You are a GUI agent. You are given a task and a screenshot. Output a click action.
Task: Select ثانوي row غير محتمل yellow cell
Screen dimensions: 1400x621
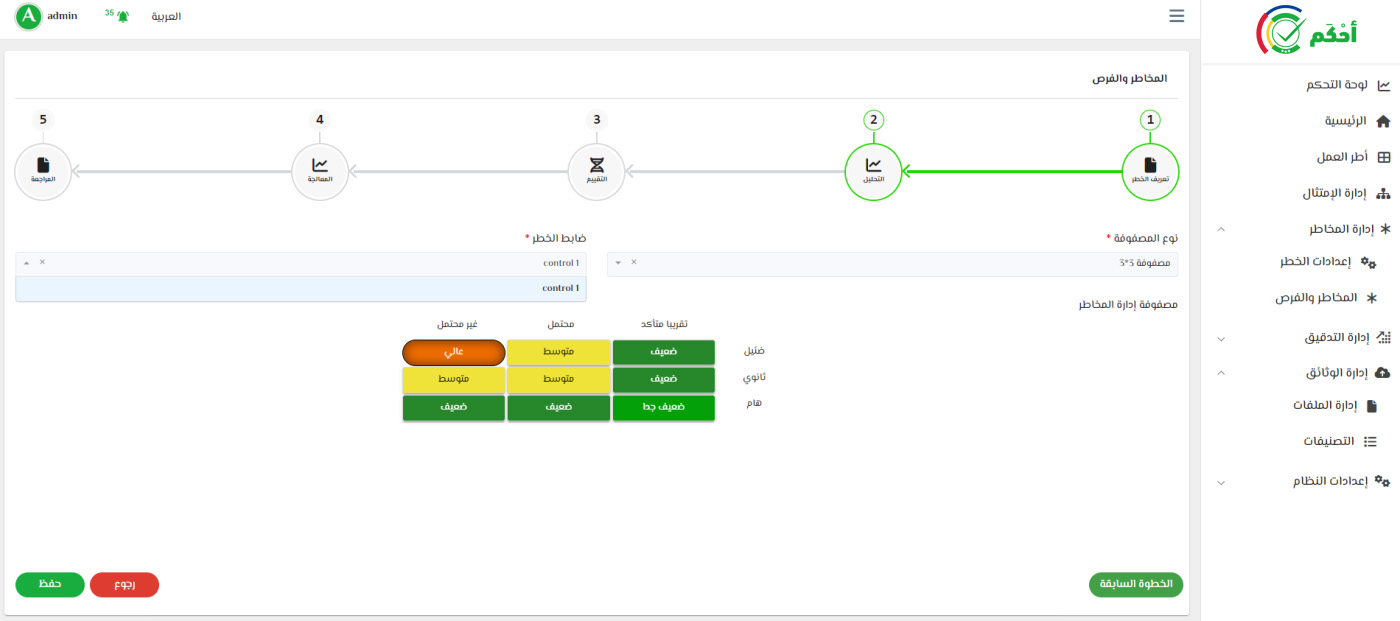(x=454, y=380)
